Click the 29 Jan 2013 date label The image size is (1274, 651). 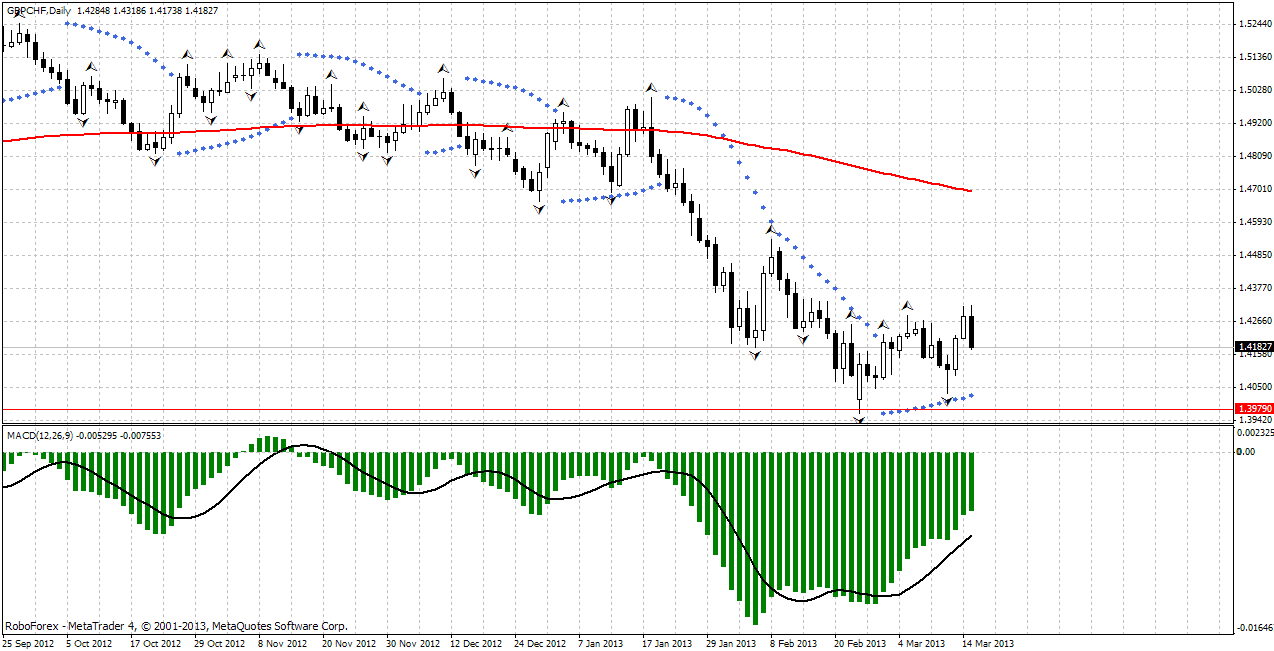(x=731, y=644)
